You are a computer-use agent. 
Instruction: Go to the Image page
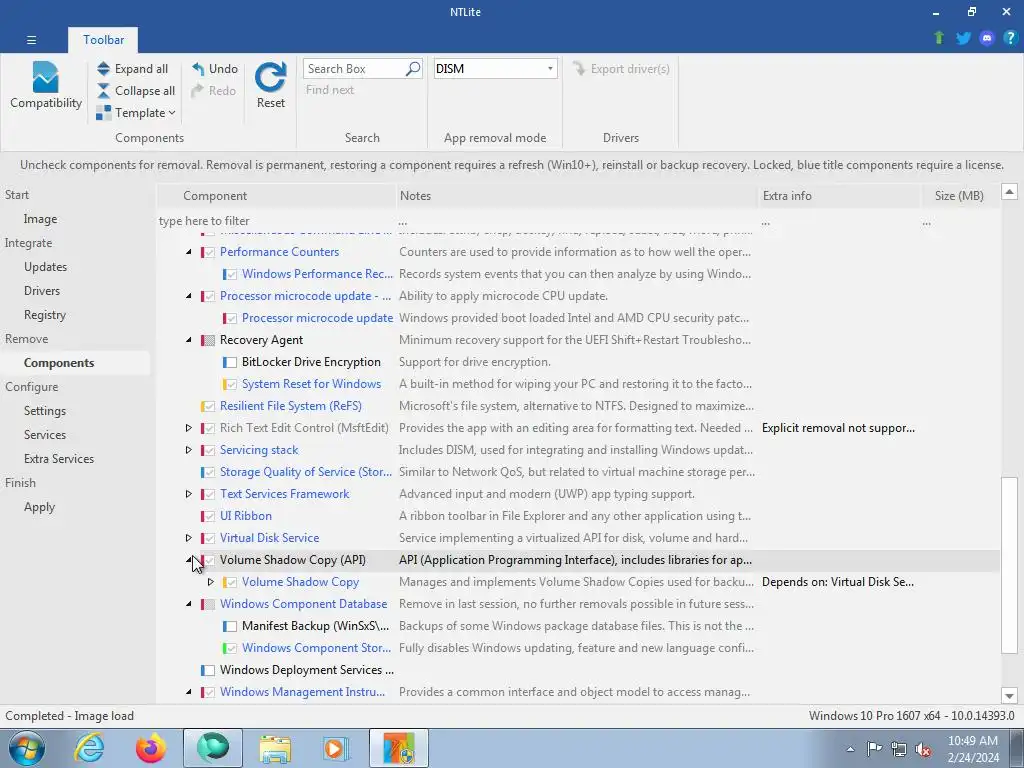pos(40,219)
